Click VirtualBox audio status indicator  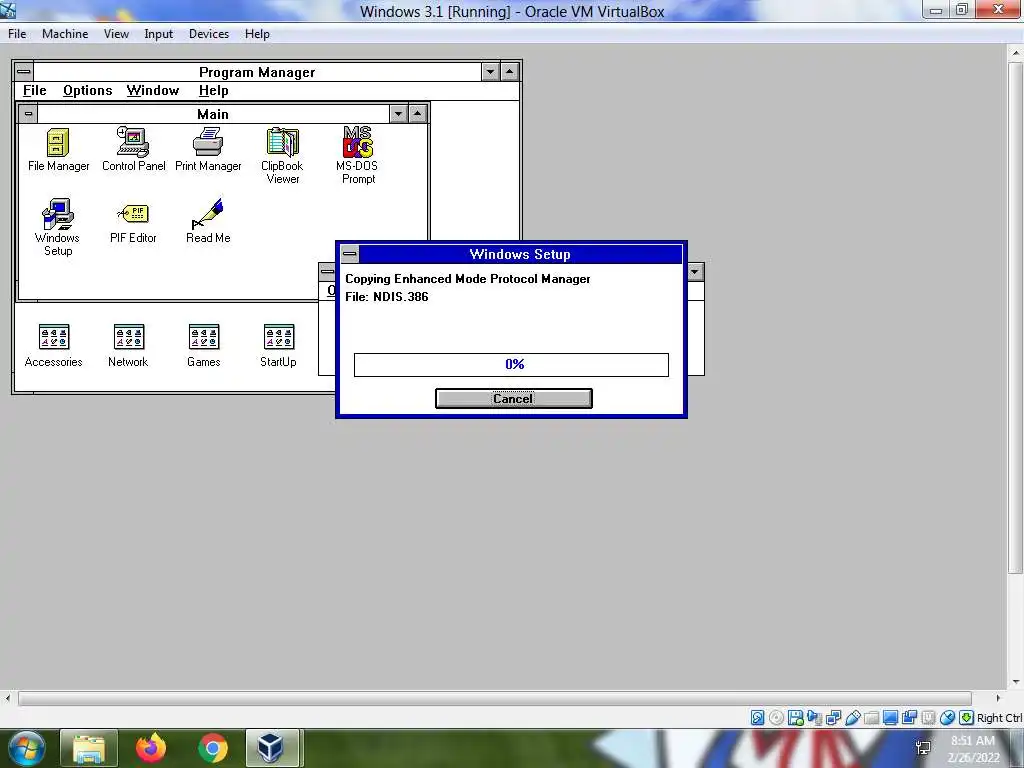click(x=814, y=718)
